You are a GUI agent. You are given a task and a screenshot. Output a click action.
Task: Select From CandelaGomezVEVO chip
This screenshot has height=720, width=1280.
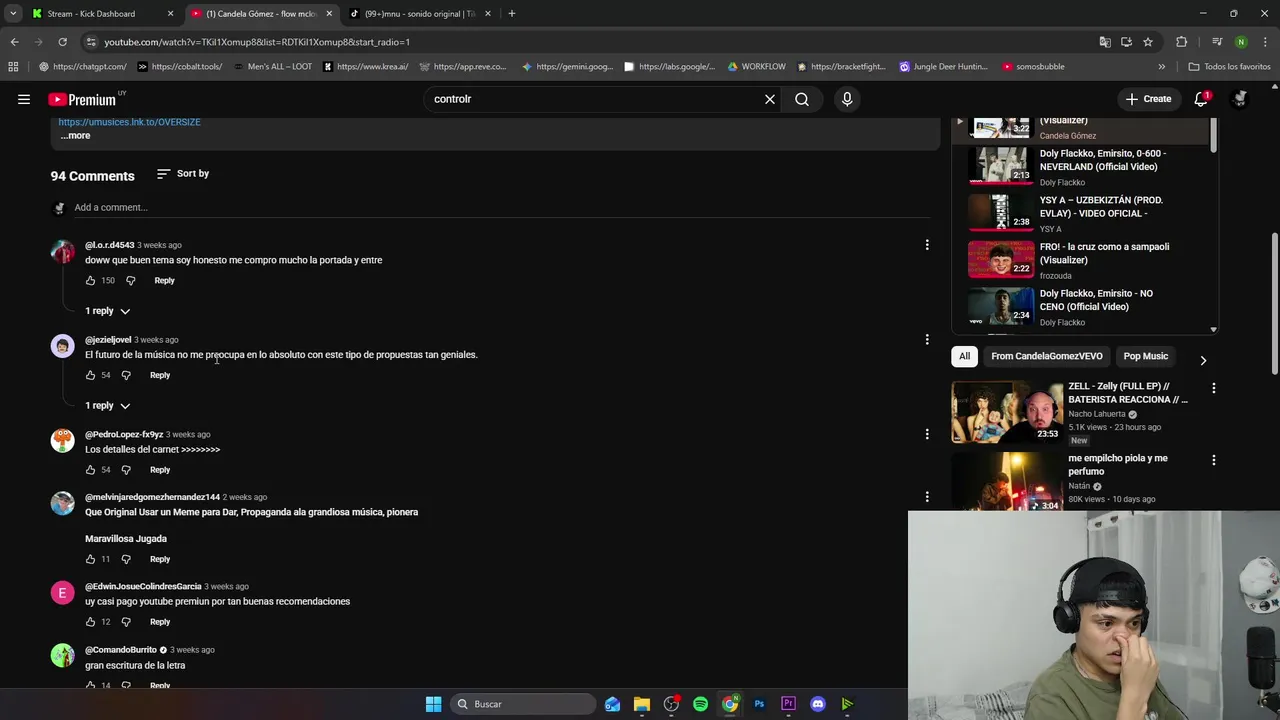tap(1047, 356)
